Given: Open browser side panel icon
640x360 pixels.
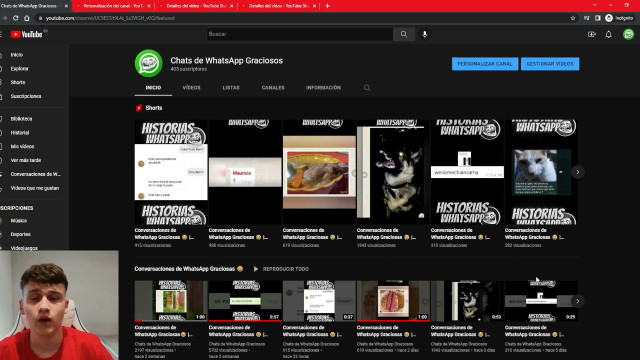Looking at the screenshot, I should pyautogui.click(x=598, y=18).
